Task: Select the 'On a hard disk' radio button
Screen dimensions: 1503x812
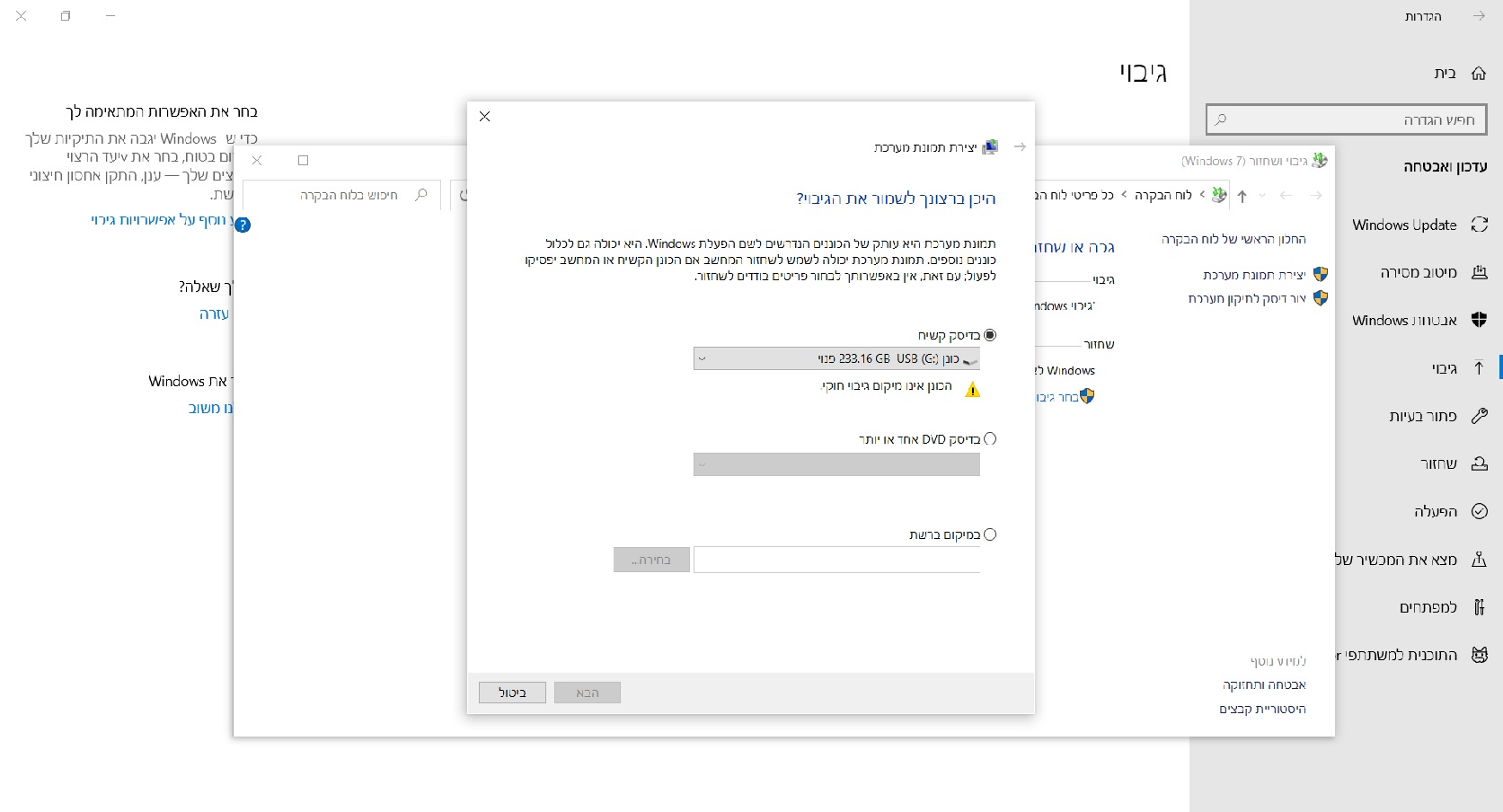Action: point(990,335)
